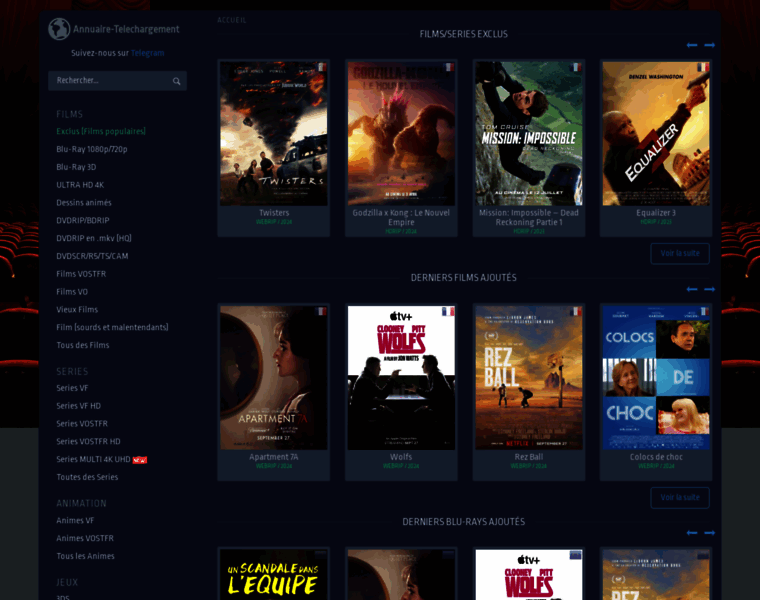The image size is (760, 600).
Task: Open Dessins animés category
Action: 84,203
